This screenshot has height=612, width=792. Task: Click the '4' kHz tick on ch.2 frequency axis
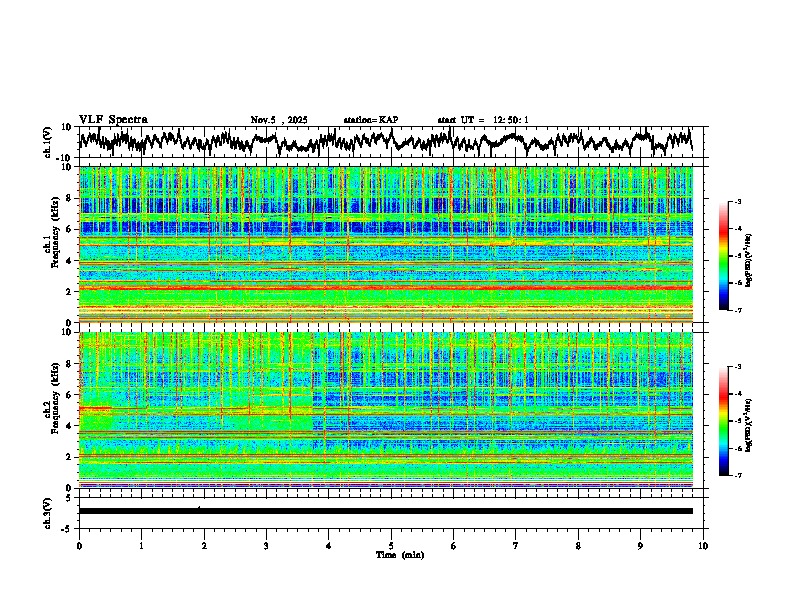tap(71, 426)
